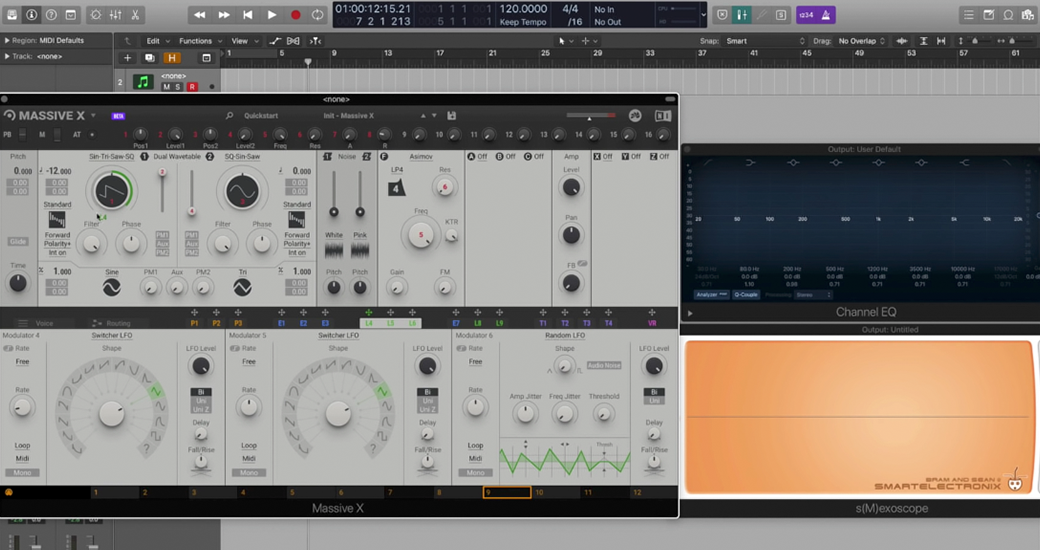Select the VR modulator tab

652,323
